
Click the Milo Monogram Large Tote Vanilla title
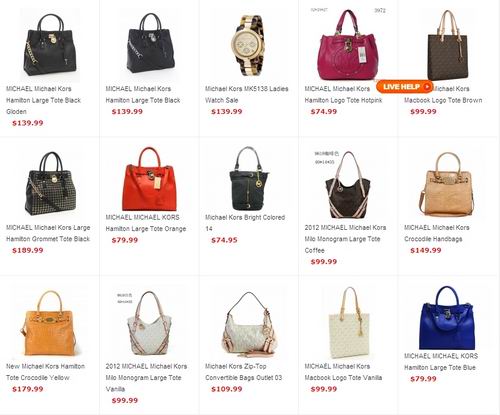click(146, 377)
